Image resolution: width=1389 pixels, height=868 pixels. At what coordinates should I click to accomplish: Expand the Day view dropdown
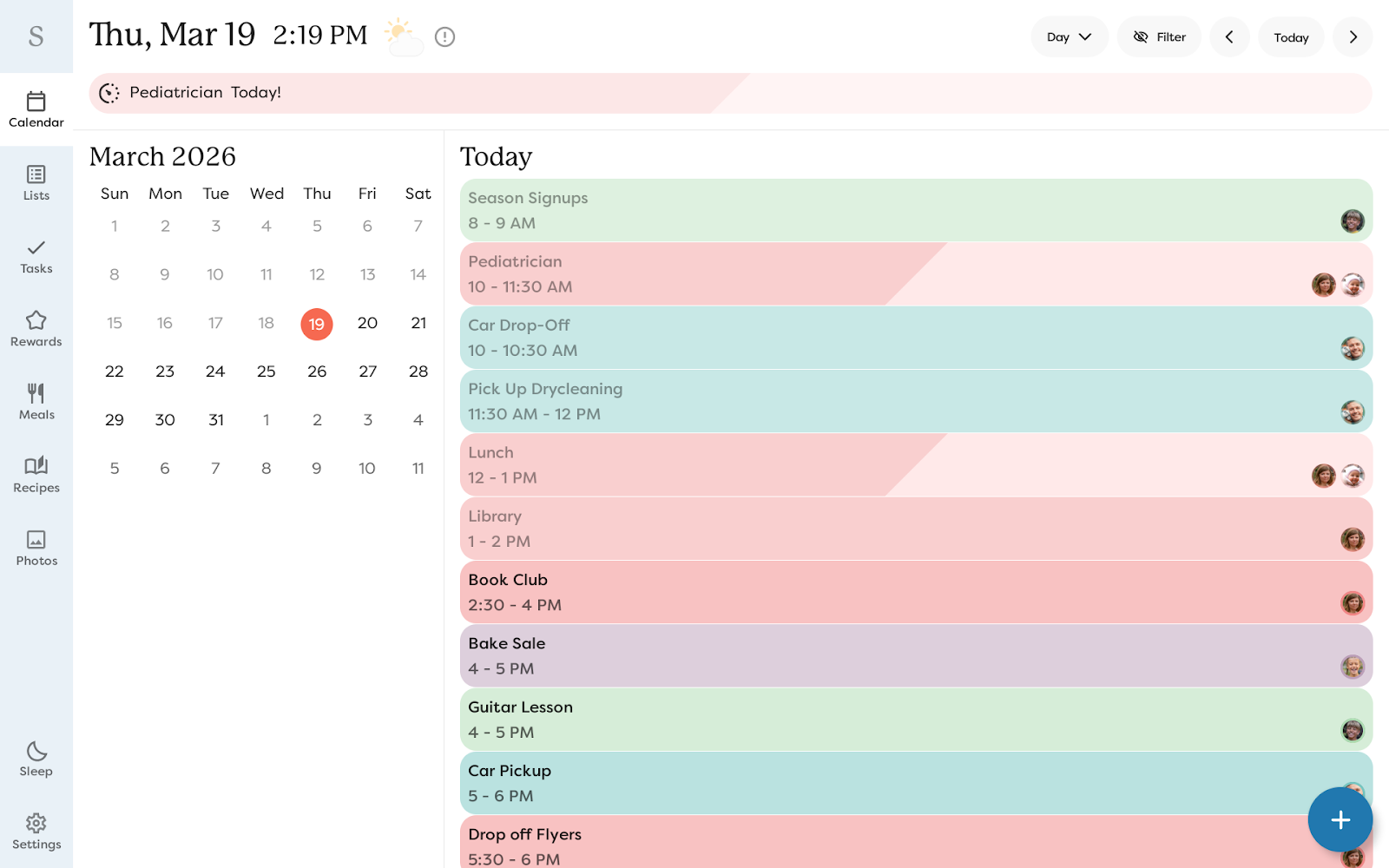pyautogui.click(x=1069, y=36)
